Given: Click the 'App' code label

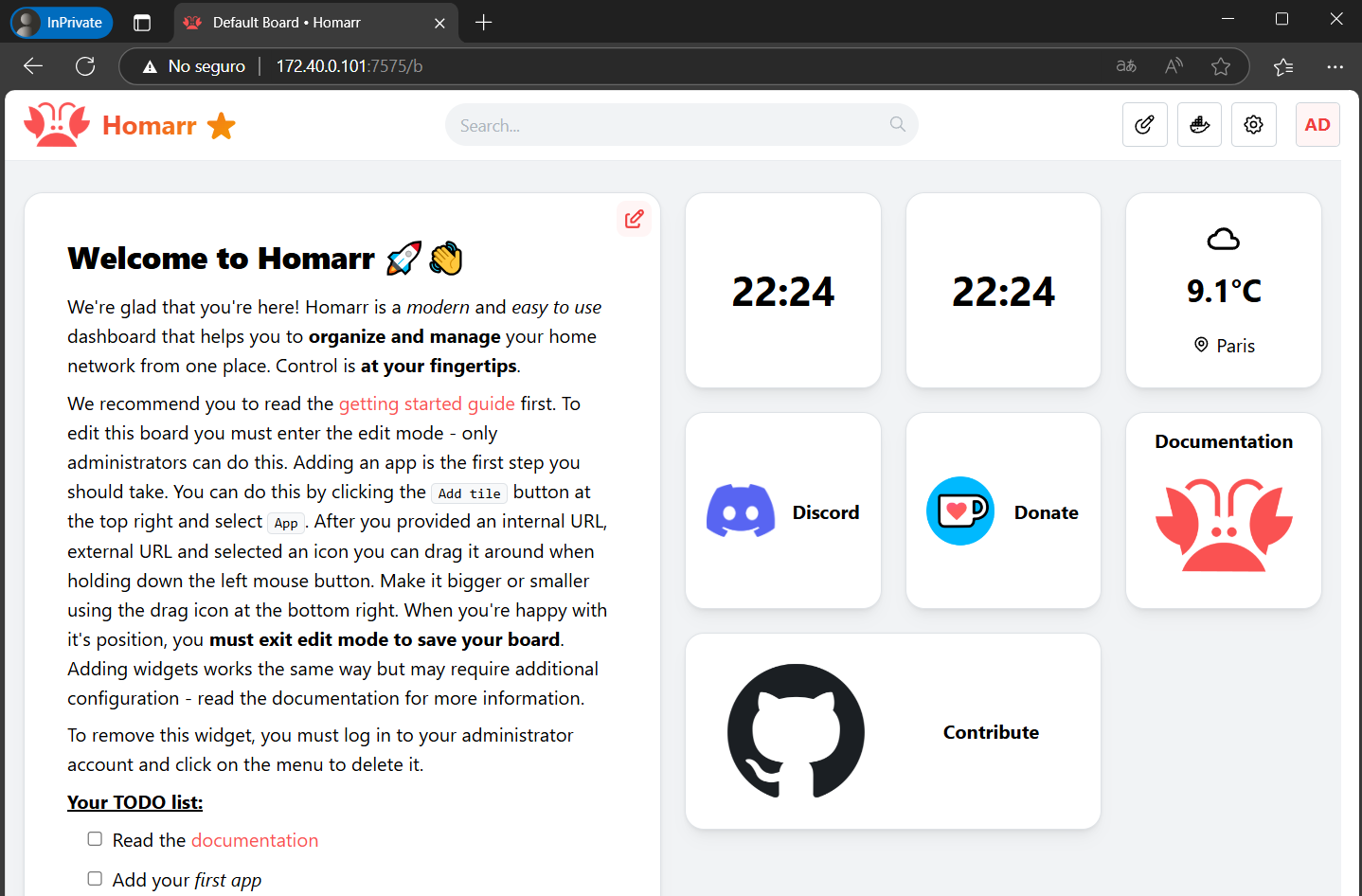Looking at the screenshot, I should point(286,523).
